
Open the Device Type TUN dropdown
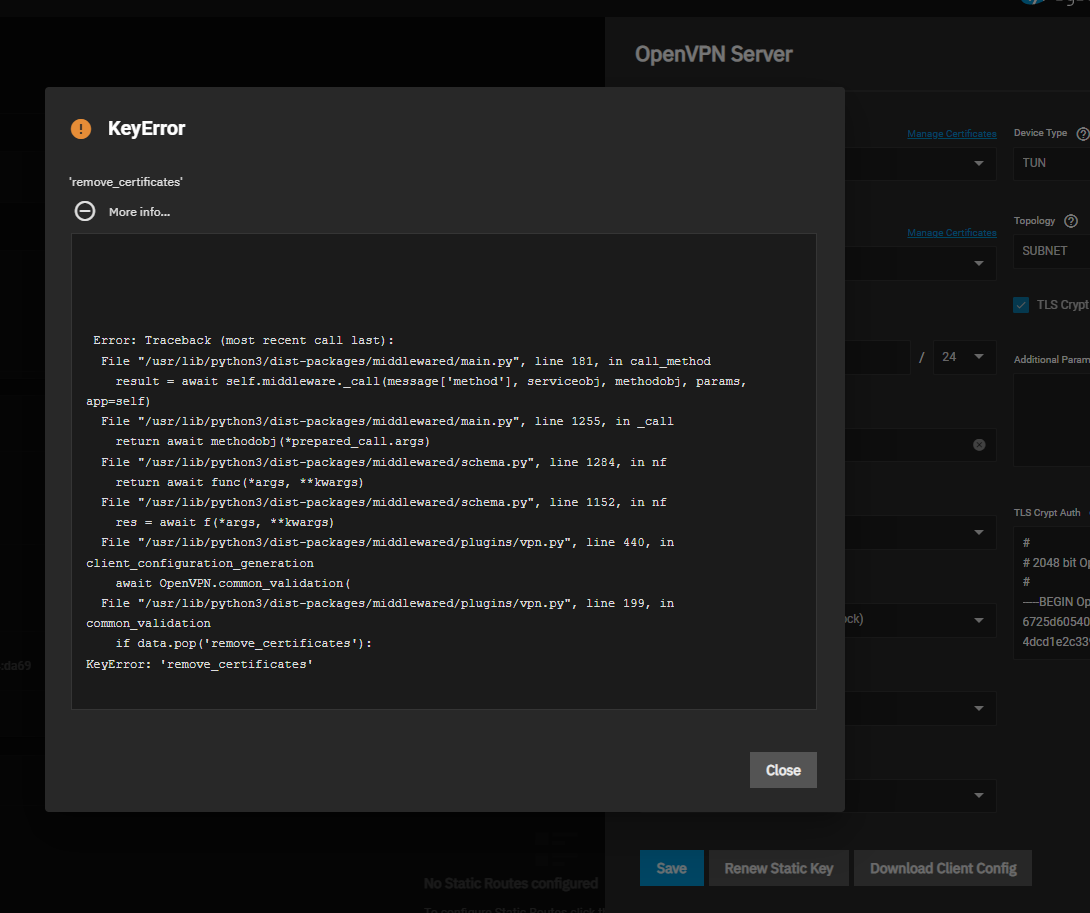click(x=1051, y=163)
